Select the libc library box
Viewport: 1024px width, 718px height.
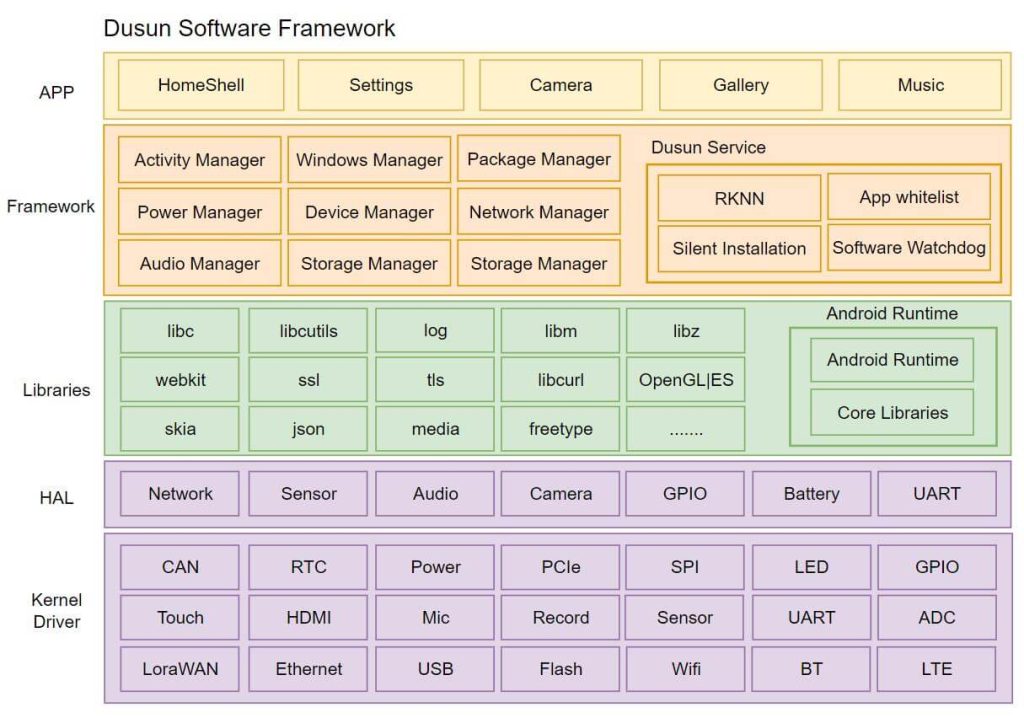pos(180,331)
